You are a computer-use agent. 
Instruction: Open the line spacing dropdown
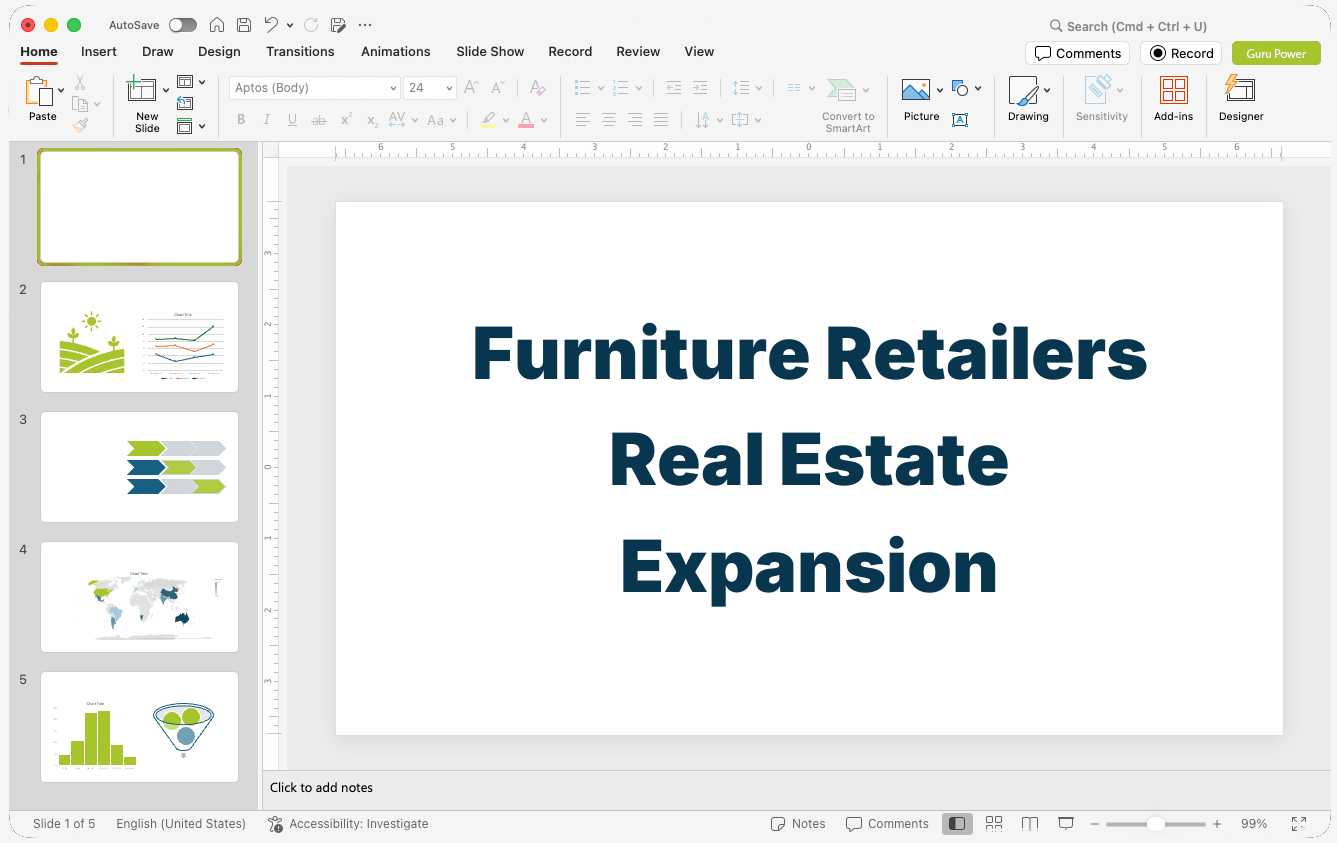[747, 88]
